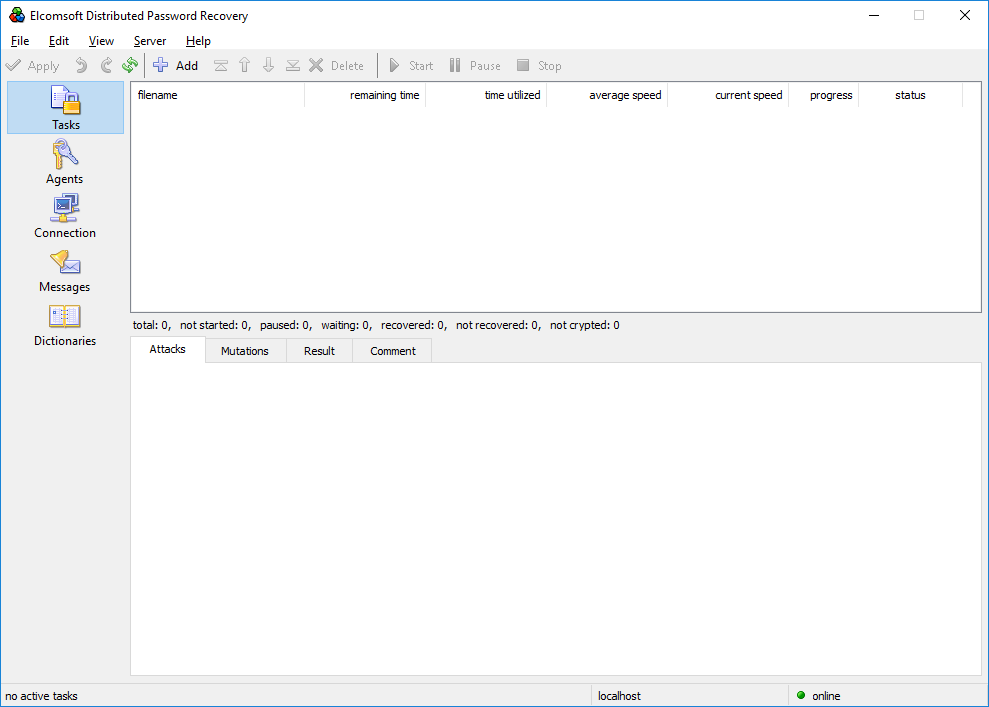Switch to the Attacks tab
The image size is (989, 707).
tap(168, 349)
